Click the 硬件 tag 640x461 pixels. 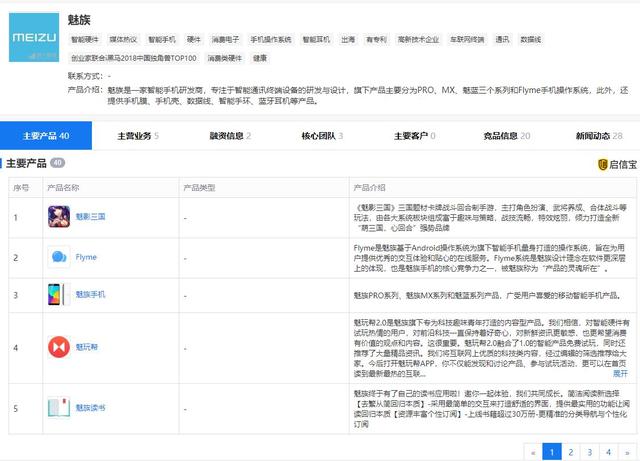pyautogui.click(x=193, y=40)
